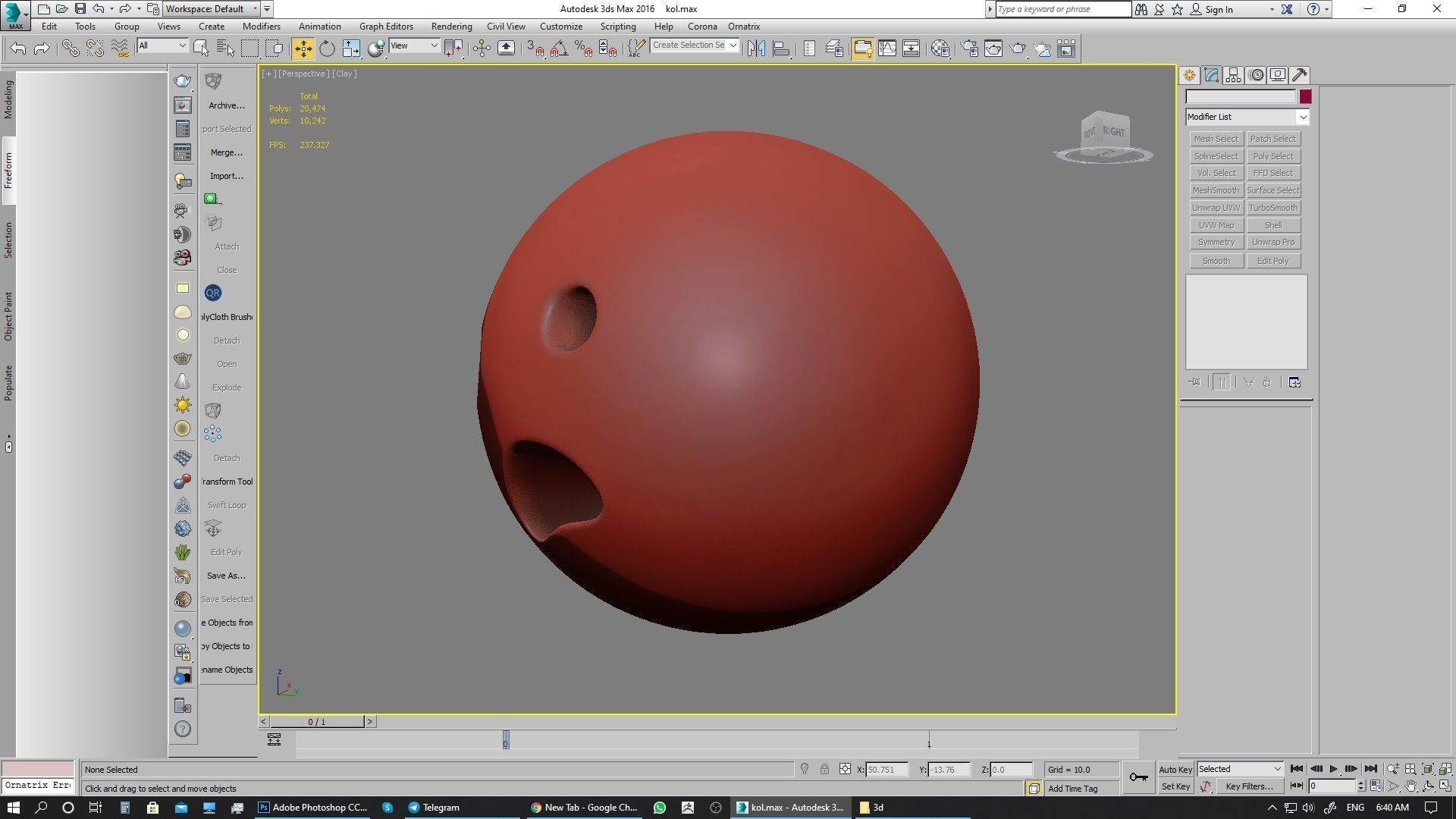Open the Graph Editors menu
The width and height of the screenshot is (1456, 819).
pyautogui.click(x=386, y=27)
